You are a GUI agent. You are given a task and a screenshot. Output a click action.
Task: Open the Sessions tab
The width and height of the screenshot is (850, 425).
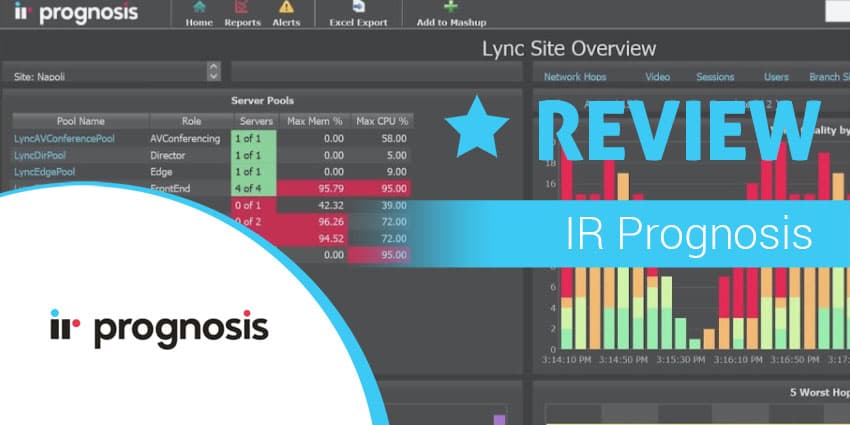point(715,77)
